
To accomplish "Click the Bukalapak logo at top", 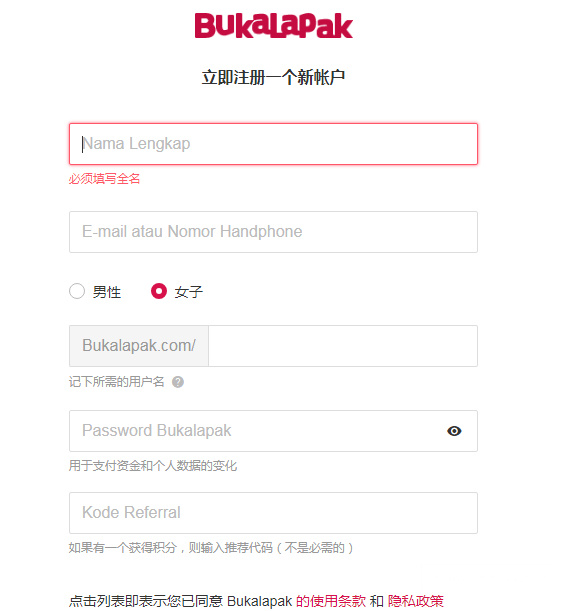I will click(x=274, y=26).
